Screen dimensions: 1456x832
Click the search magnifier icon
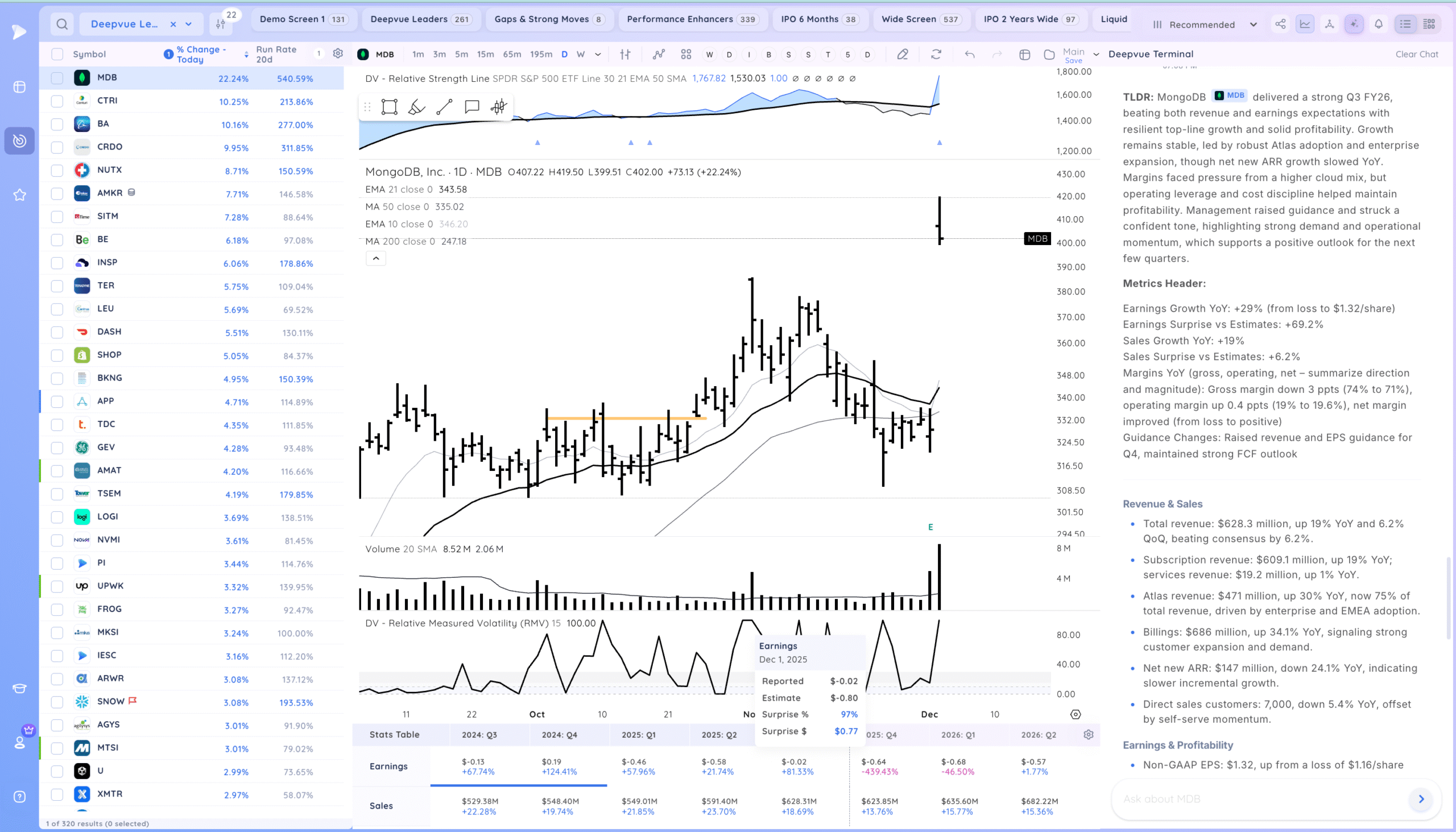point(62,24)
